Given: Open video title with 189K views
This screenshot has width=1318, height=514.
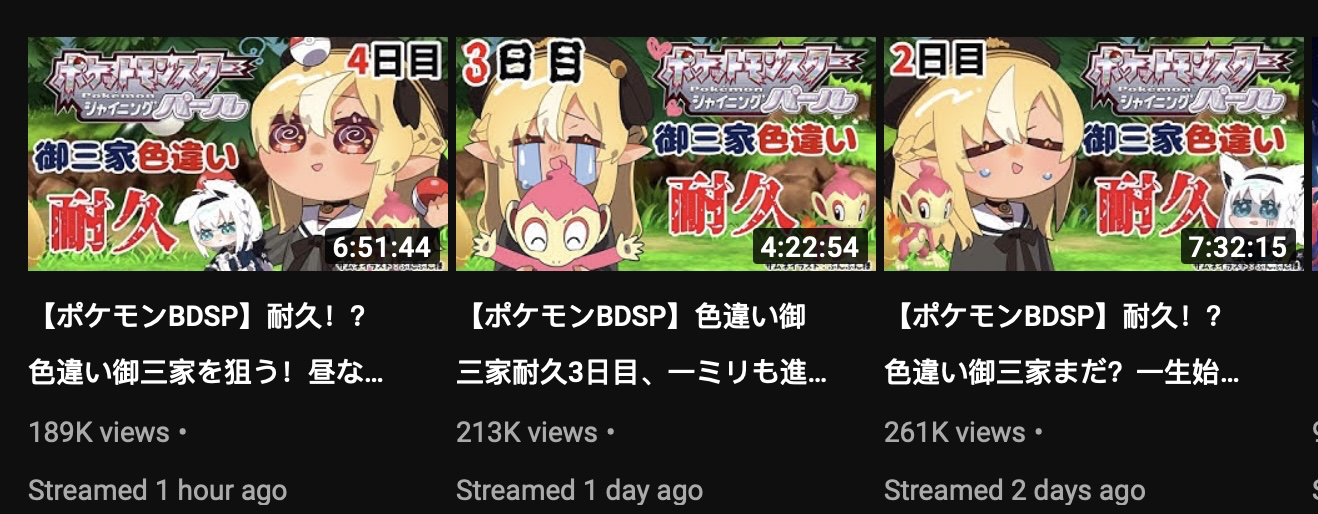Looking at the screenshot, I should coord(206,346).
